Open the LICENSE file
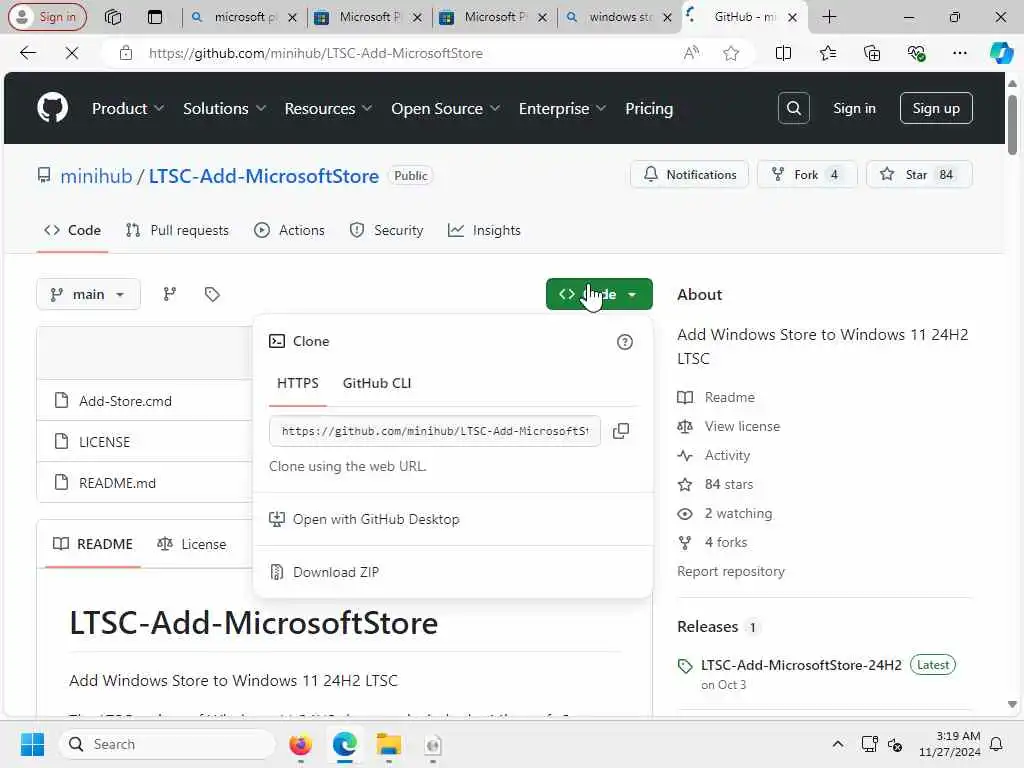Screen dimensions: 1024x768 click(x=104, y=442)
